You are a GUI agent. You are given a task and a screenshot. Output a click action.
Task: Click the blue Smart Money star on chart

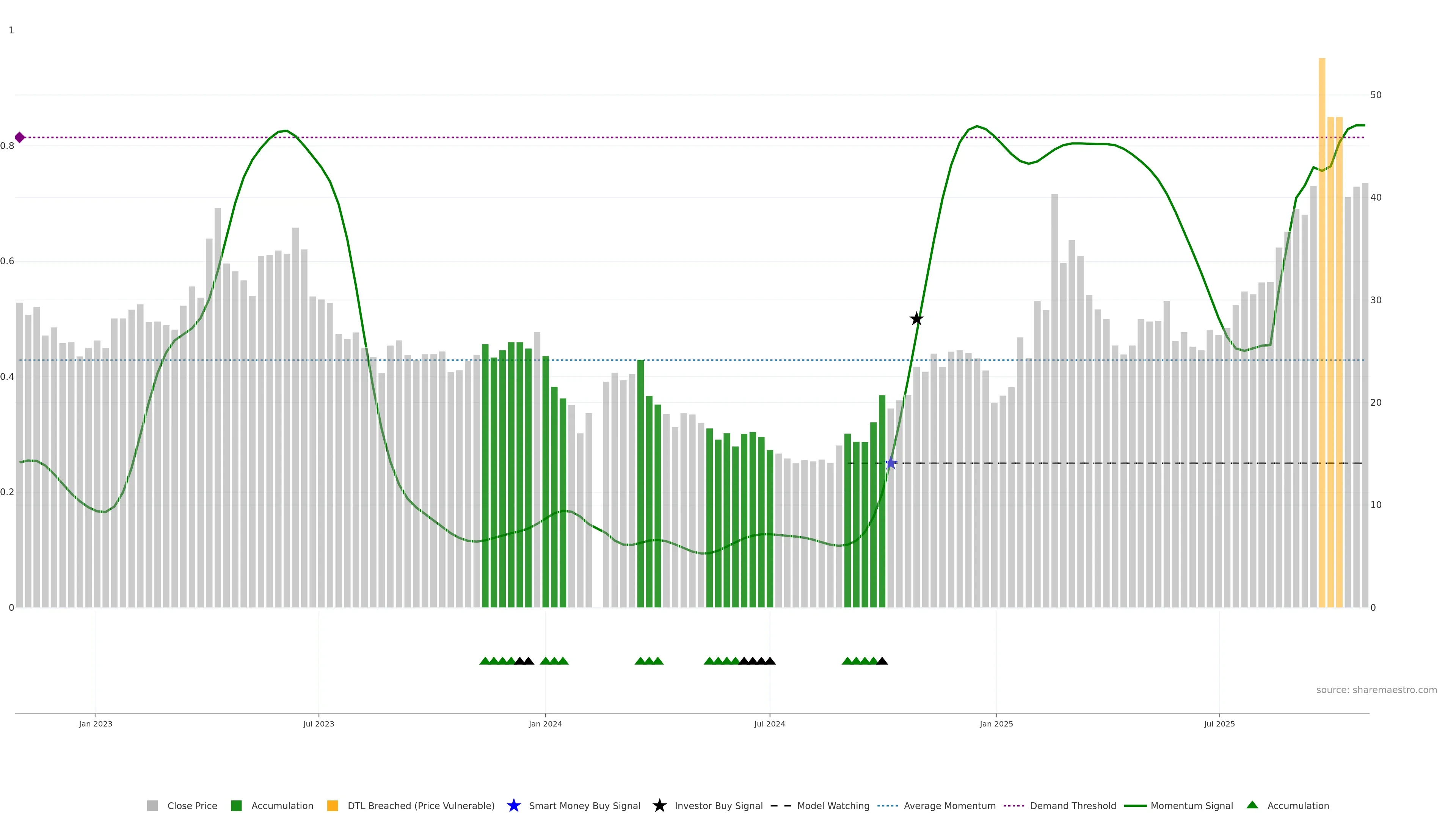891,463
